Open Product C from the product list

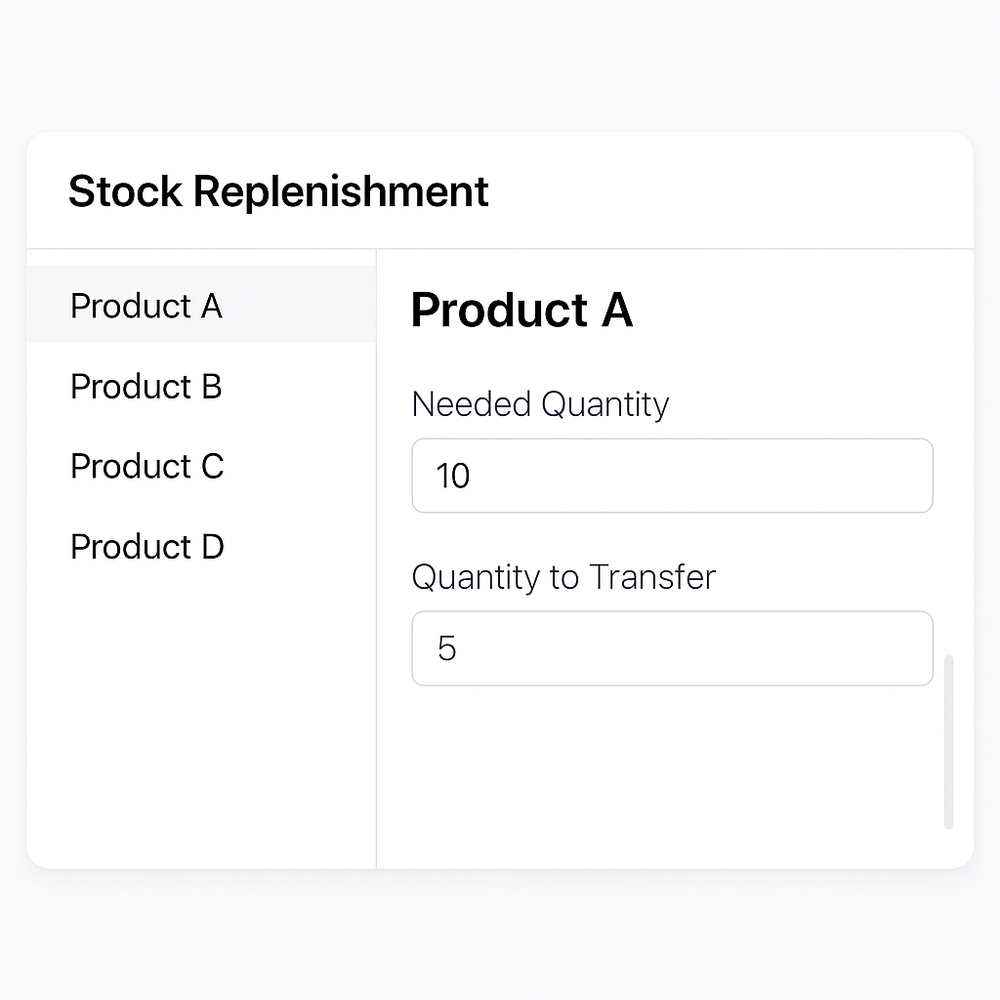point(147,467)
